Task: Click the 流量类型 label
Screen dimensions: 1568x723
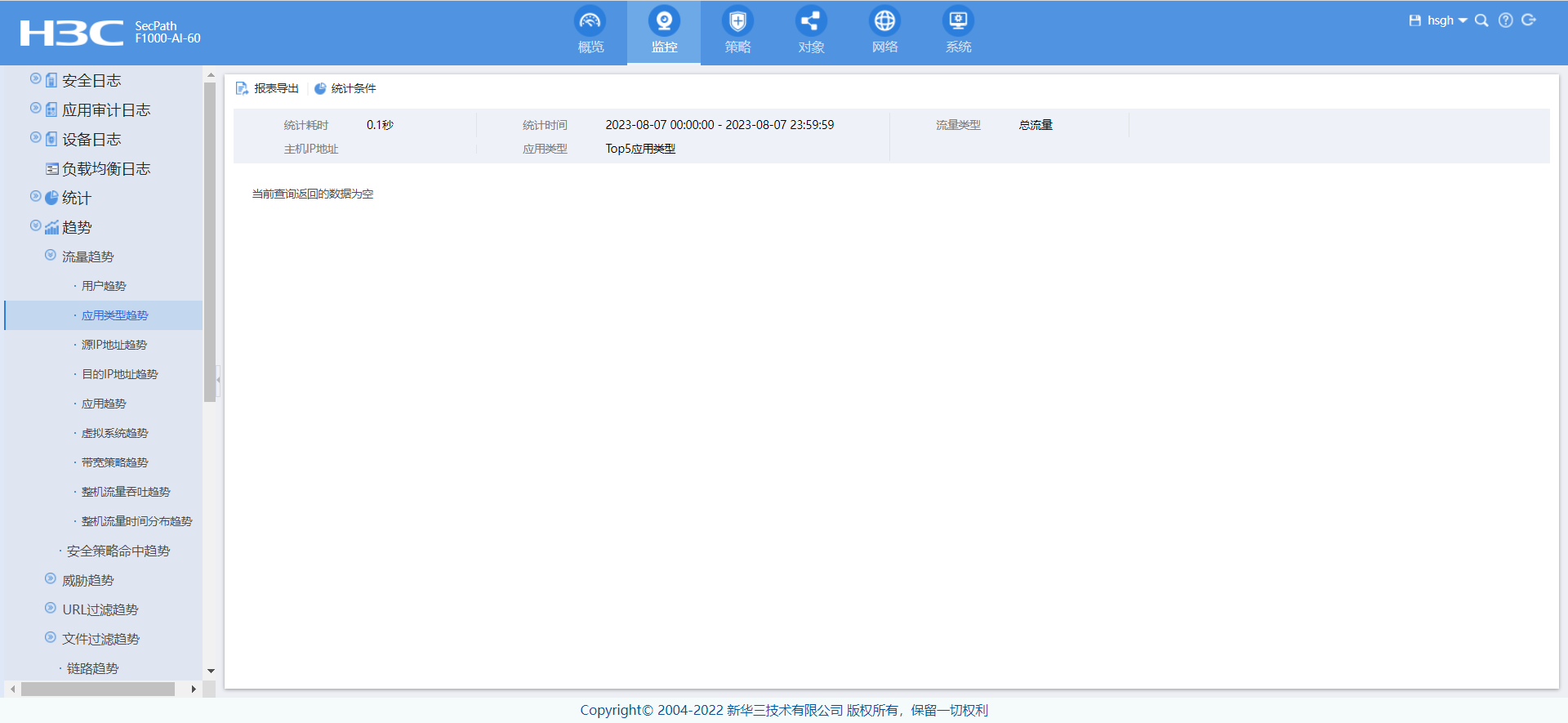Action: coord(958,125)
